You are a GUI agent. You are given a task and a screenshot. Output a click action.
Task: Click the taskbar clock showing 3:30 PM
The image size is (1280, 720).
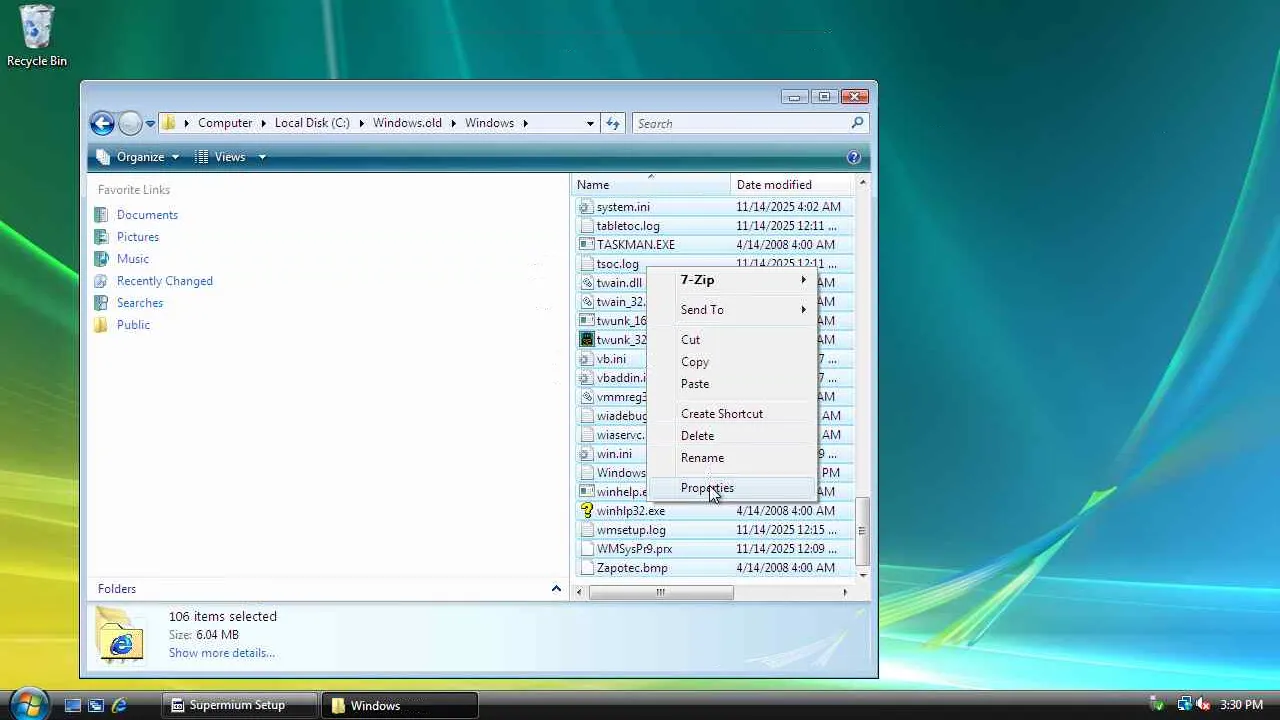click(x=1242, y=705)
